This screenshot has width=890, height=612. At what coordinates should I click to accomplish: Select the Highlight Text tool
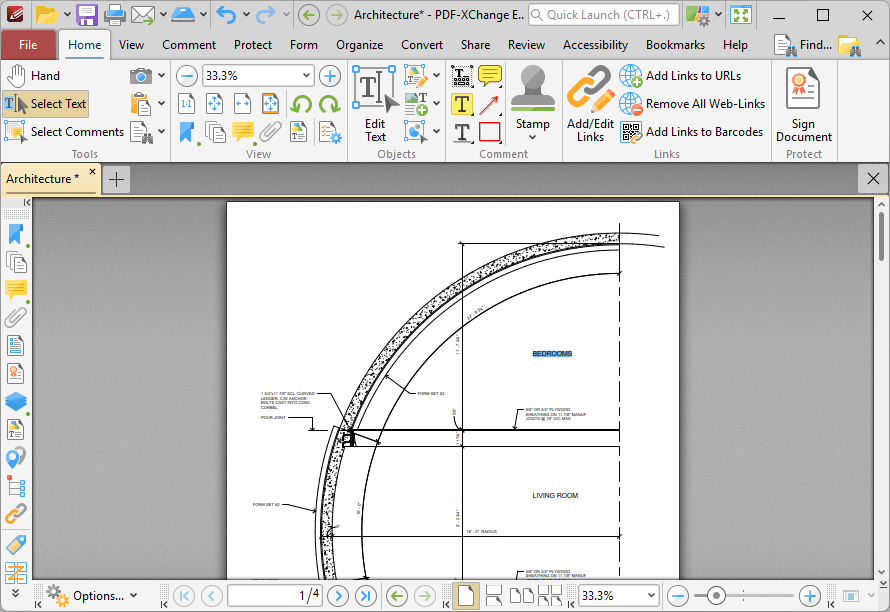pos(461,104)
